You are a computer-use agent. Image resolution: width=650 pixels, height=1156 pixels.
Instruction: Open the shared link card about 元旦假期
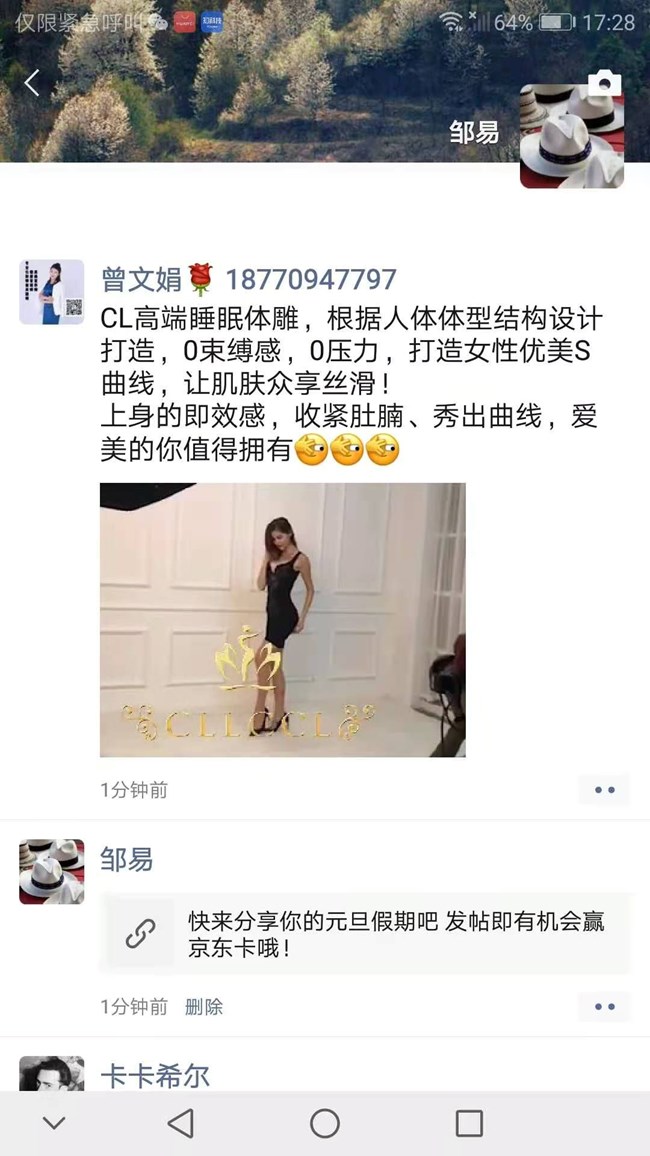pos(365,933)
